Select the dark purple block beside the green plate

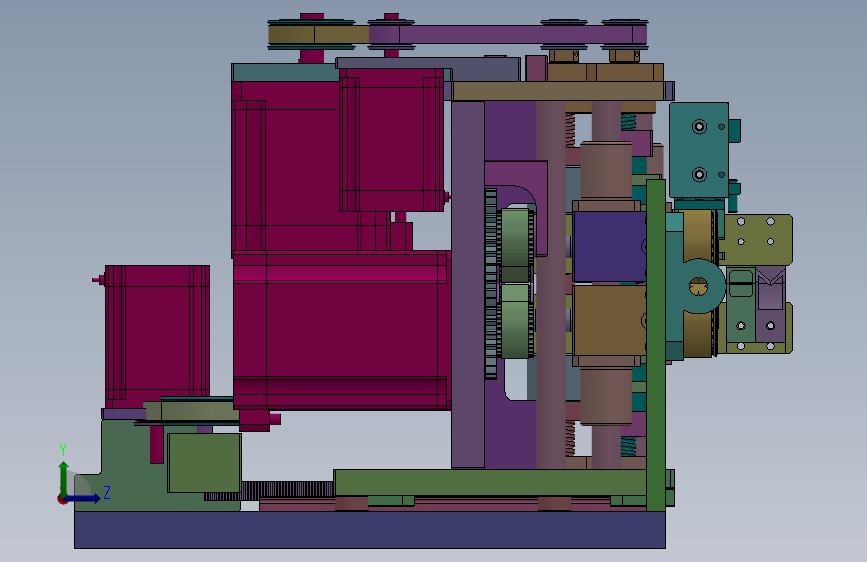click(609, 247)
